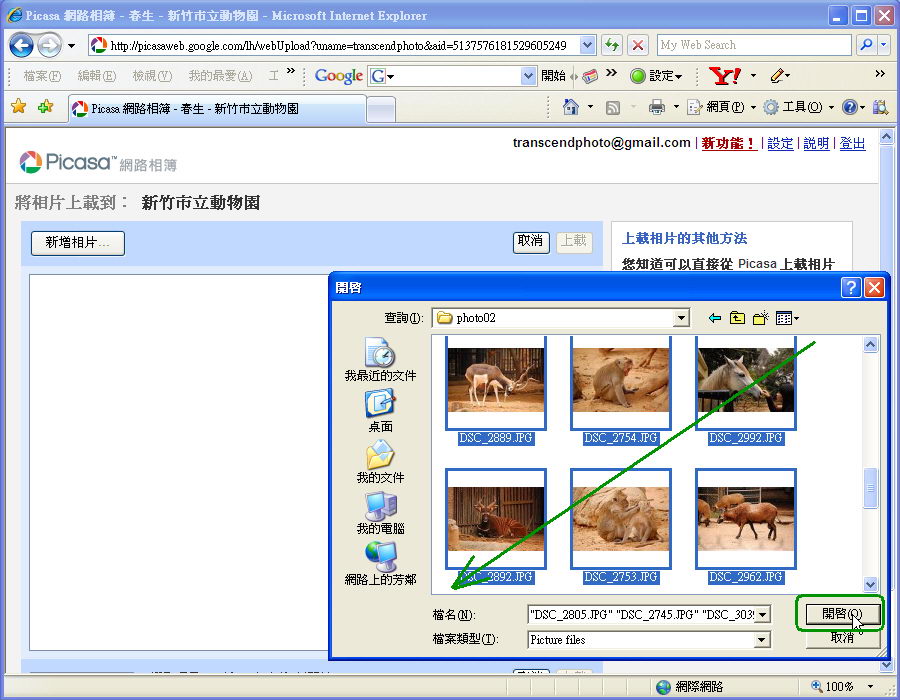The image size is (900, 700).
Task: Click the yellow Favorites star icon
Action: point(18,106)
